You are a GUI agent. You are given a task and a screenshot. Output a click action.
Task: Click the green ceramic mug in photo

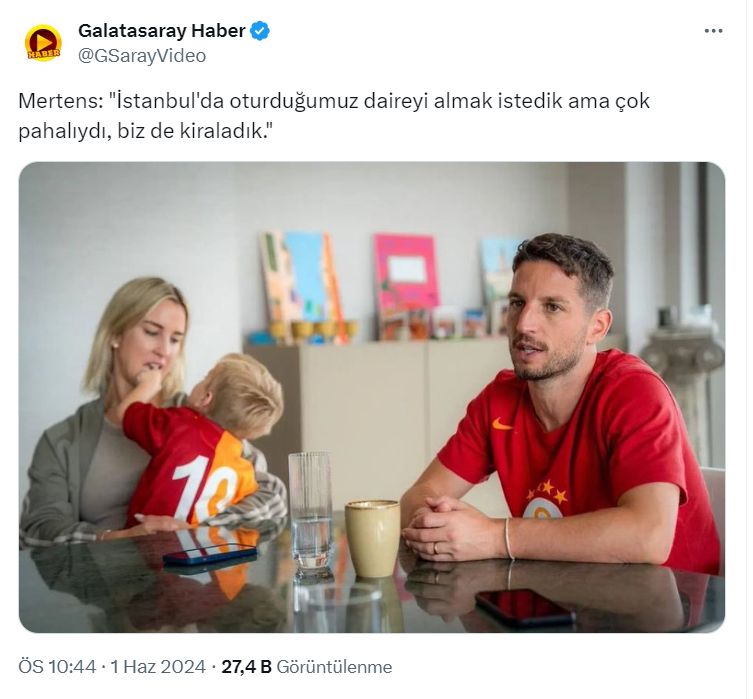tap(373, 538)
